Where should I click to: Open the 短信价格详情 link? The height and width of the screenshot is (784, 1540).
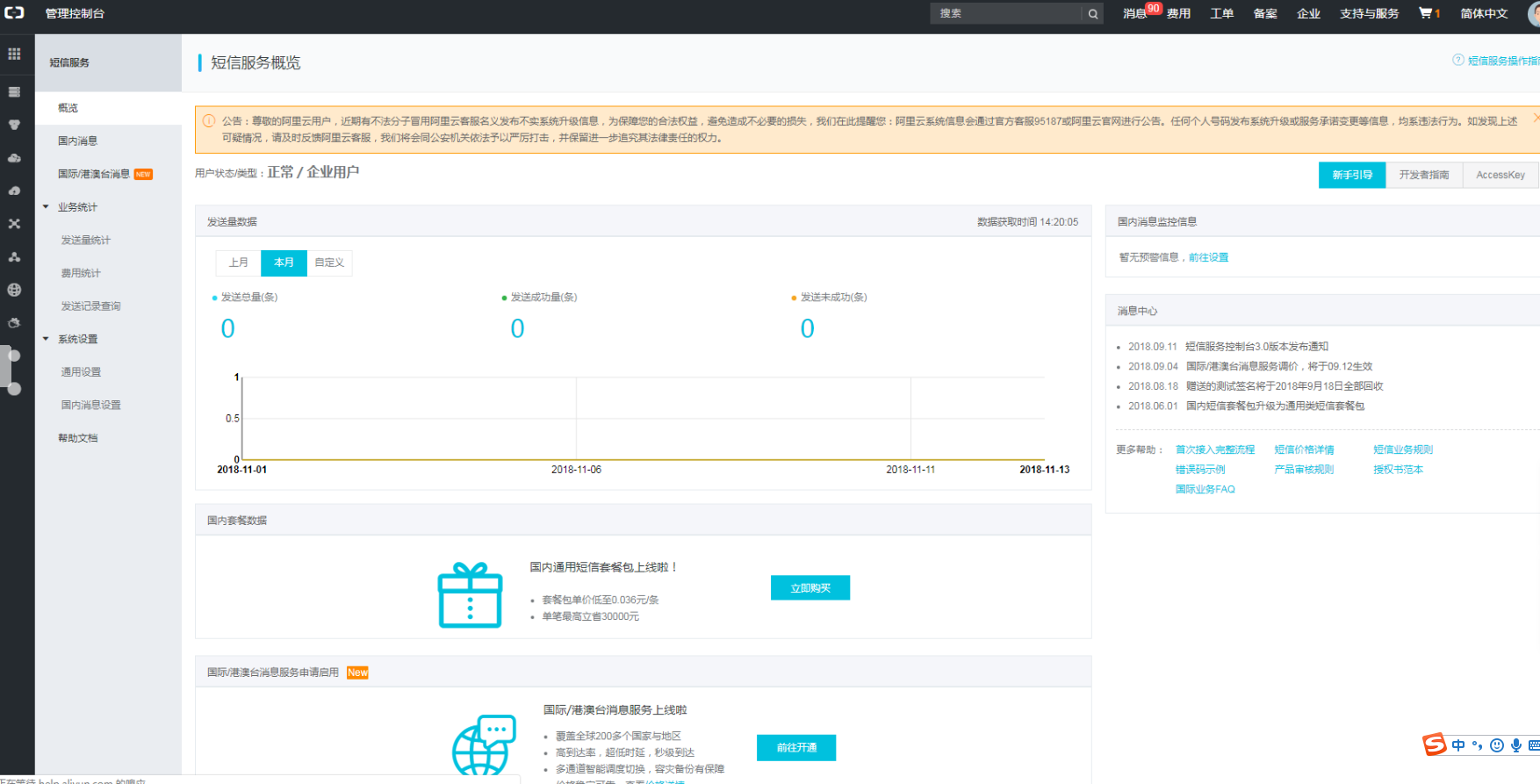(1304, 450)
